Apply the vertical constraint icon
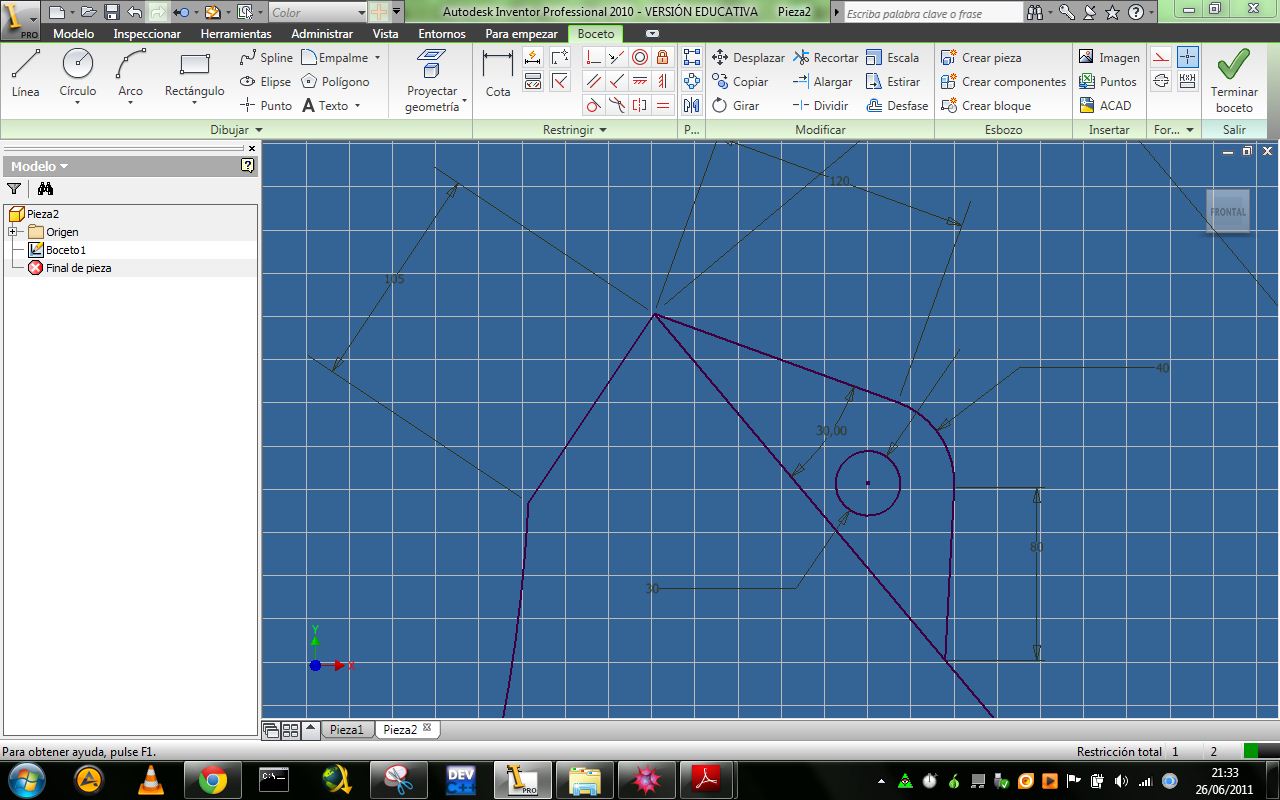Viewport: 1280px width, 800px height. (662, 81)
